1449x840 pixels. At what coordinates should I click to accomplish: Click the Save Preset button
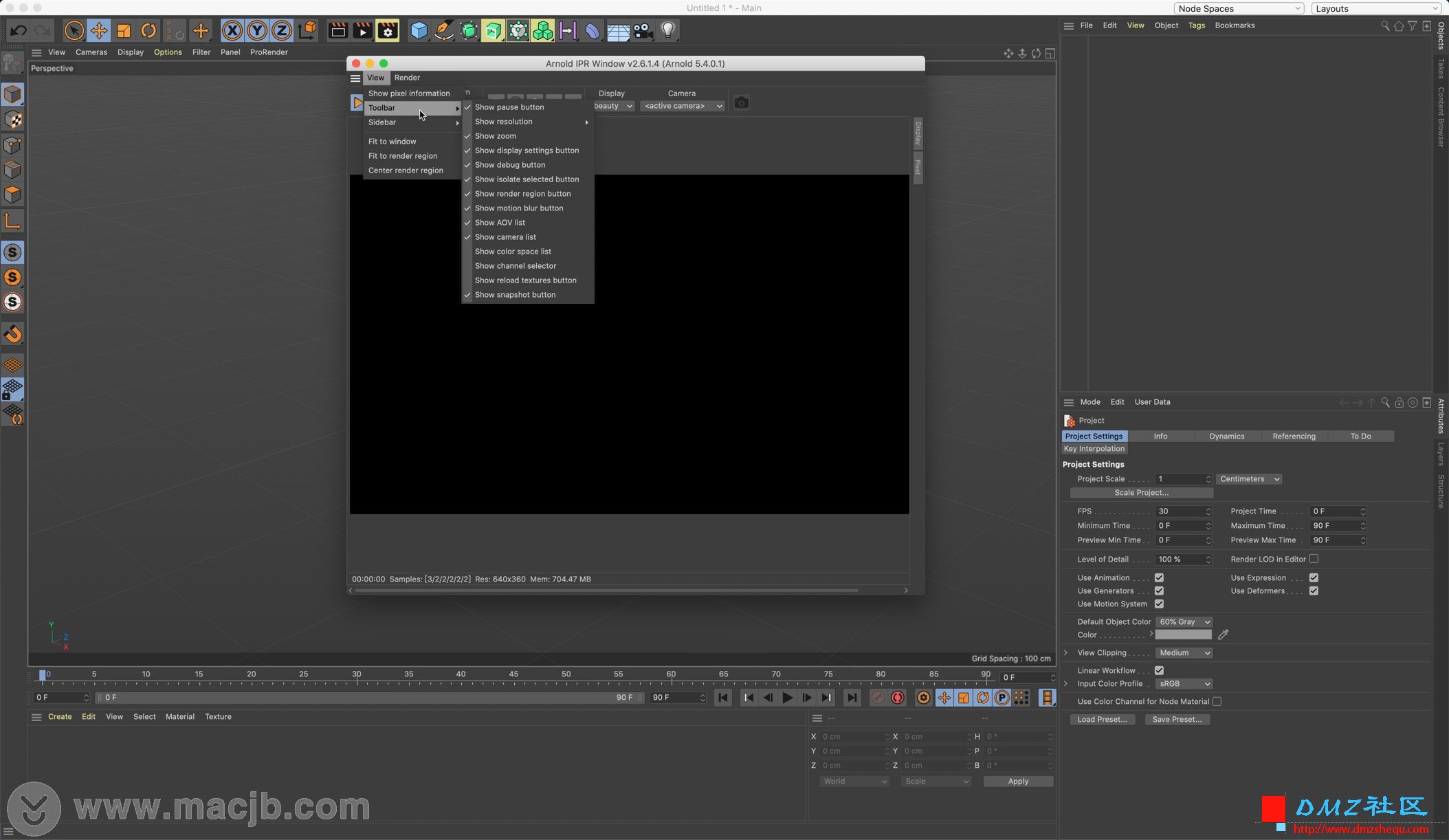click(1177, 720)
